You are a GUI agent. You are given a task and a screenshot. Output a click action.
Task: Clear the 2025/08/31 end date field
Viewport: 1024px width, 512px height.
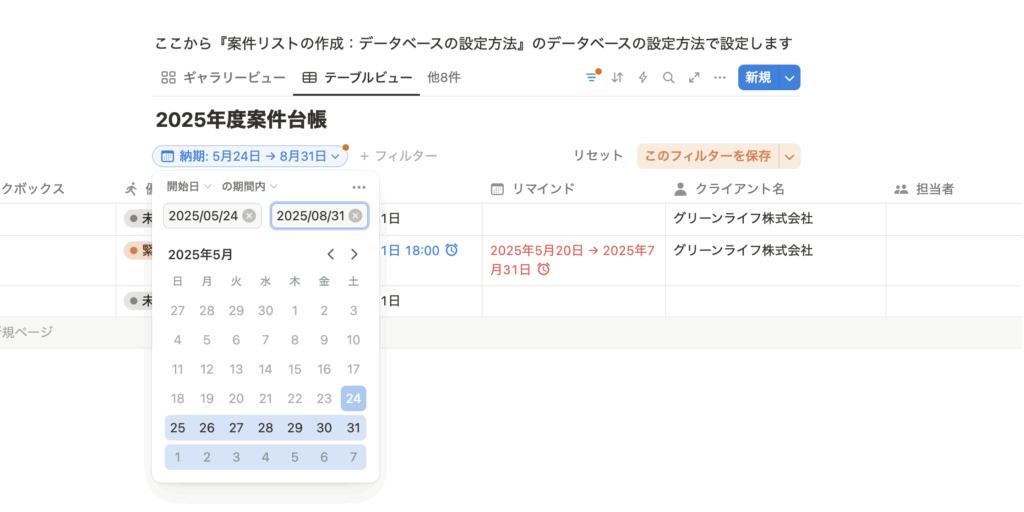point(355,216)
